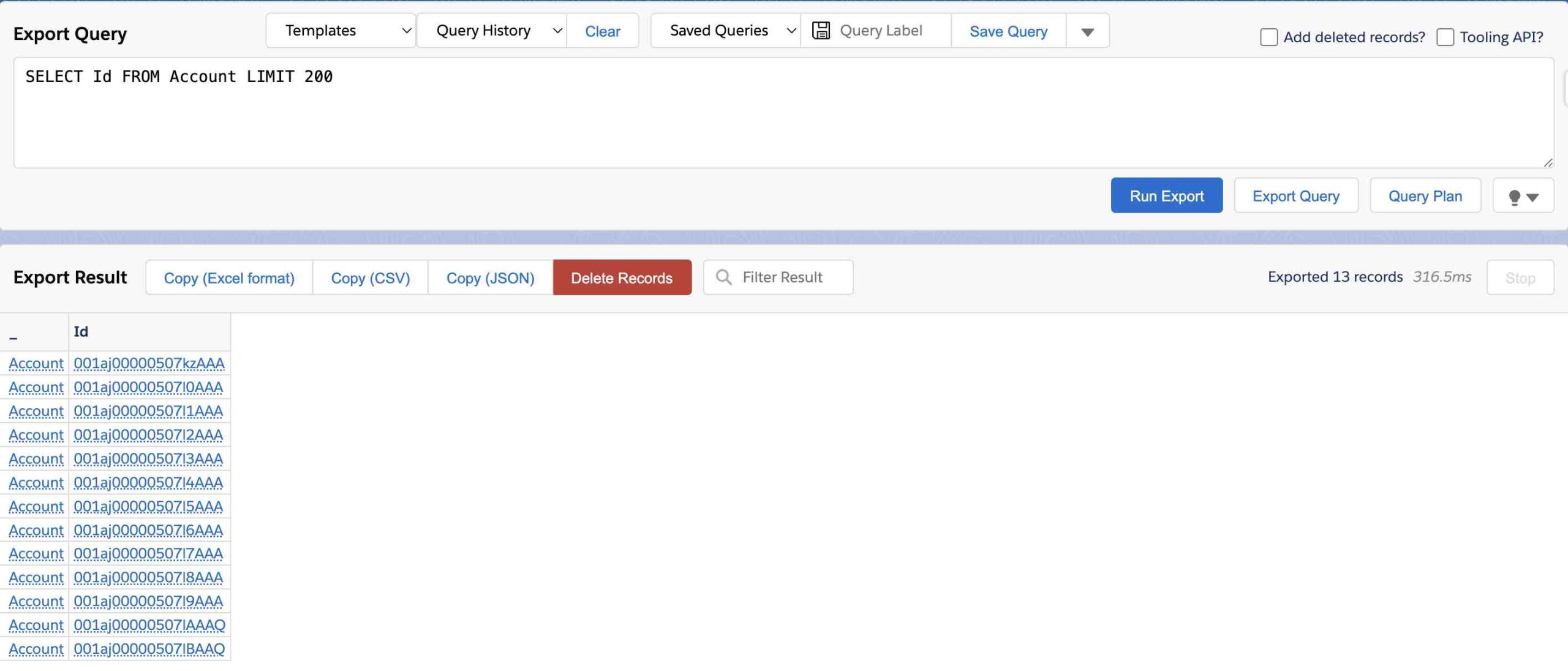
Task: Click the Id column header
Action: click(x=149, y=332)
